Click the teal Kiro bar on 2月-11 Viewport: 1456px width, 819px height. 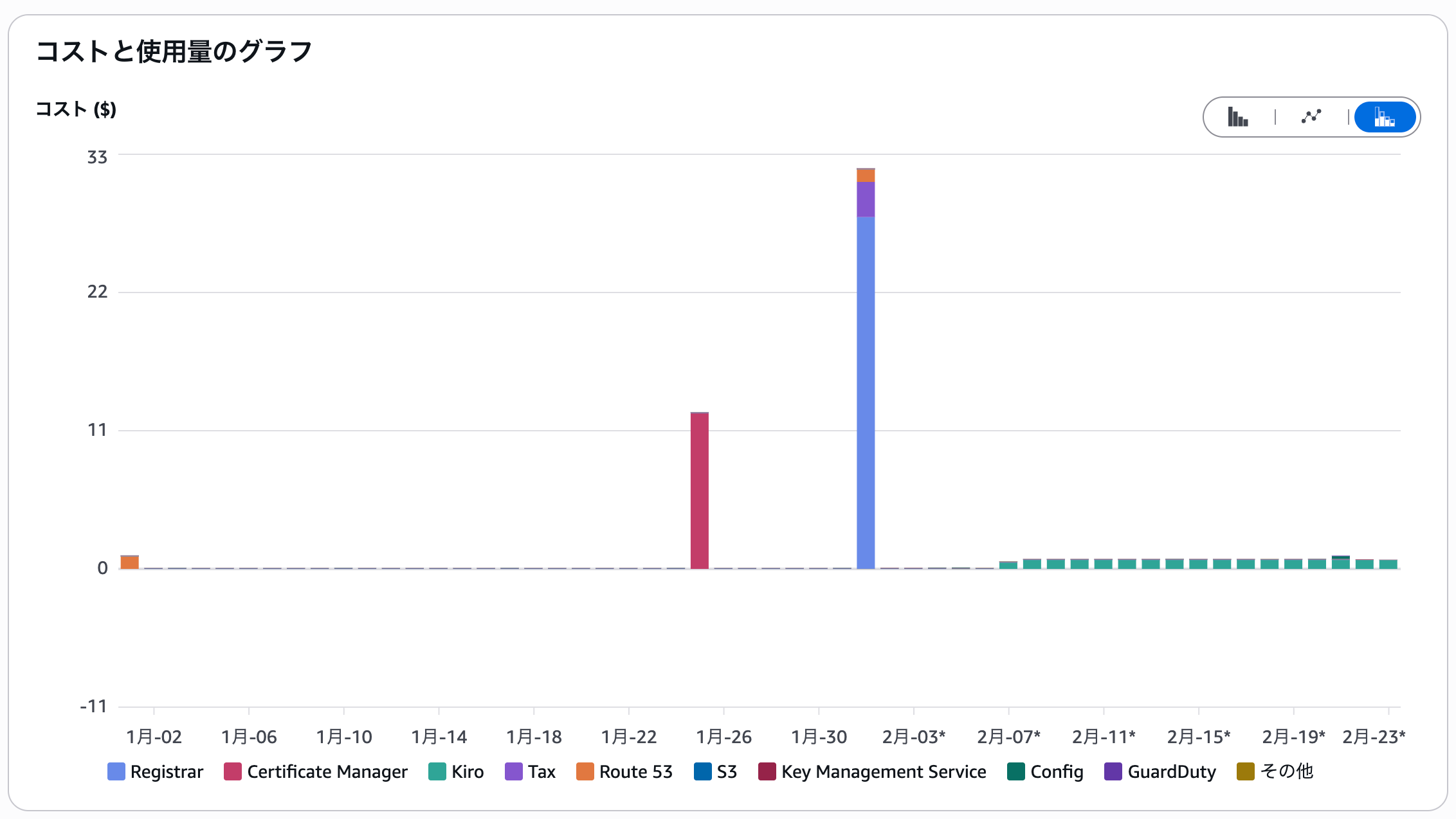(x=1104, y=564)
